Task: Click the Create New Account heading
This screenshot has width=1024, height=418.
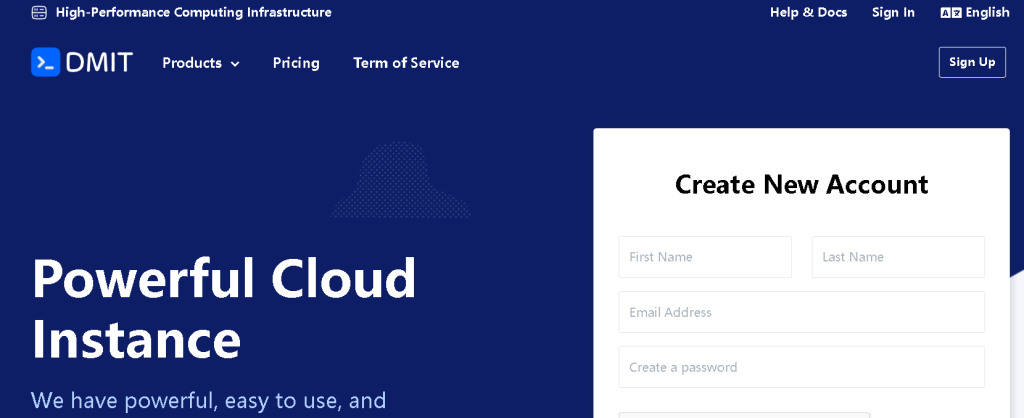Action: [x=801, y=184]
